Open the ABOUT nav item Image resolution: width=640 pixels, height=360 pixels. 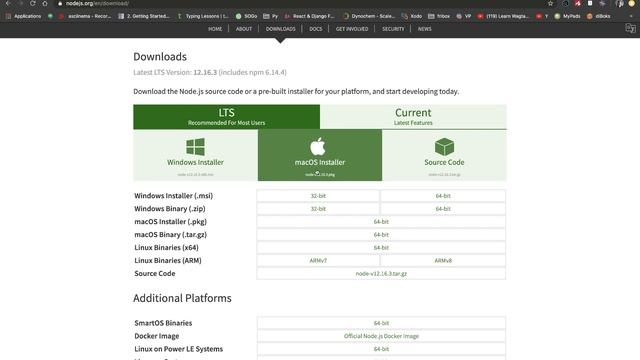[x=244, y=29]
